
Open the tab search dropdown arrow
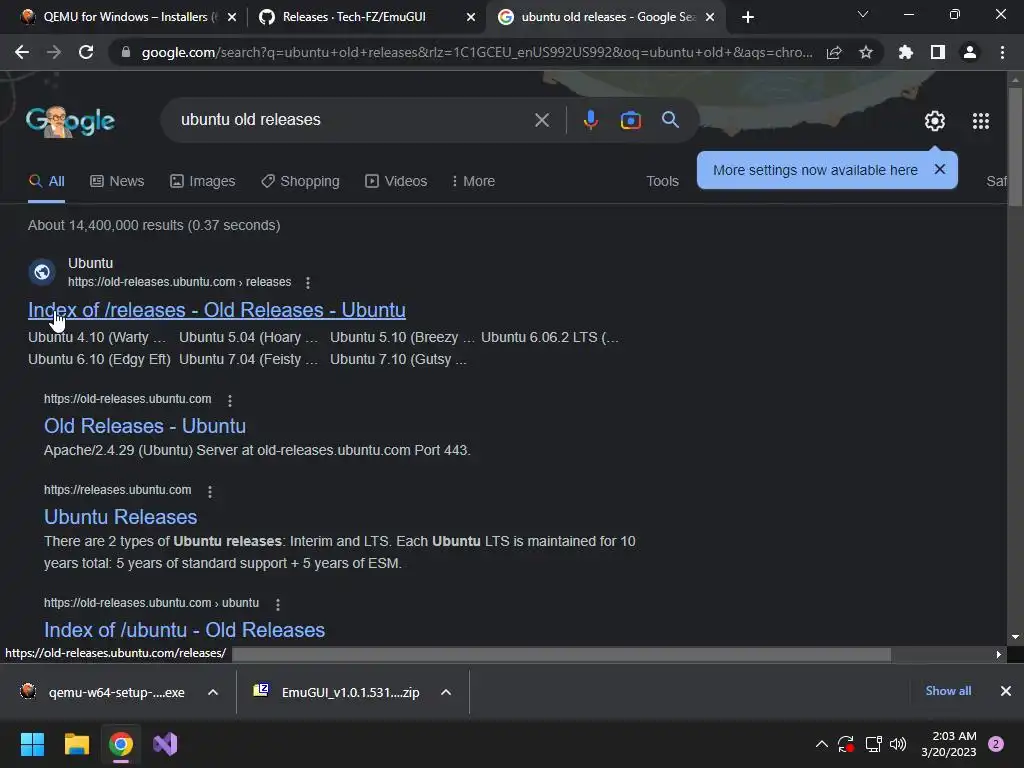point(863,14)
